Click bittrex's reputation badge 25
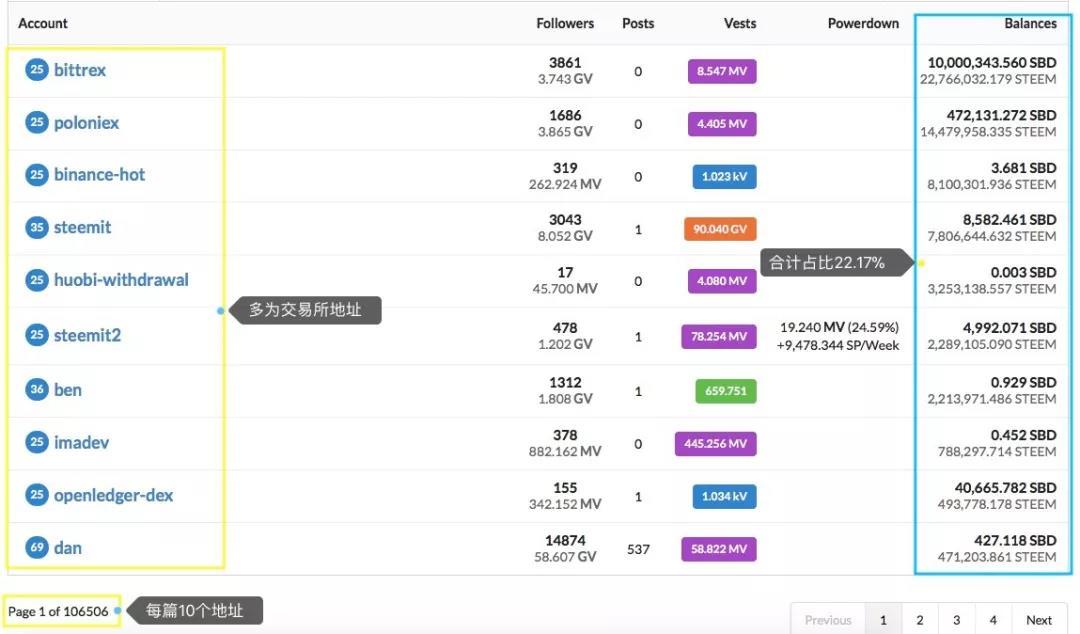The image size is (1080, 634). [x=37, y=70]
